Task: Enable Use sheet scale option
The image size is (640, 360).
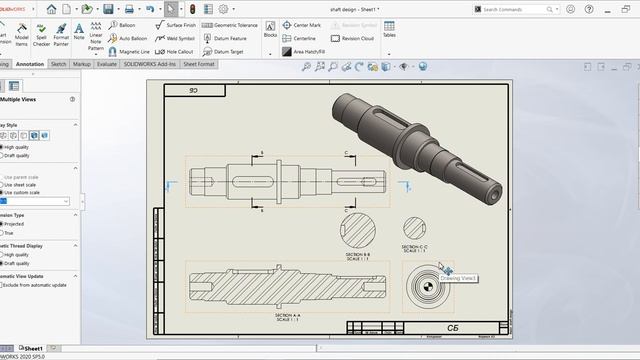Action: [2, 185]
